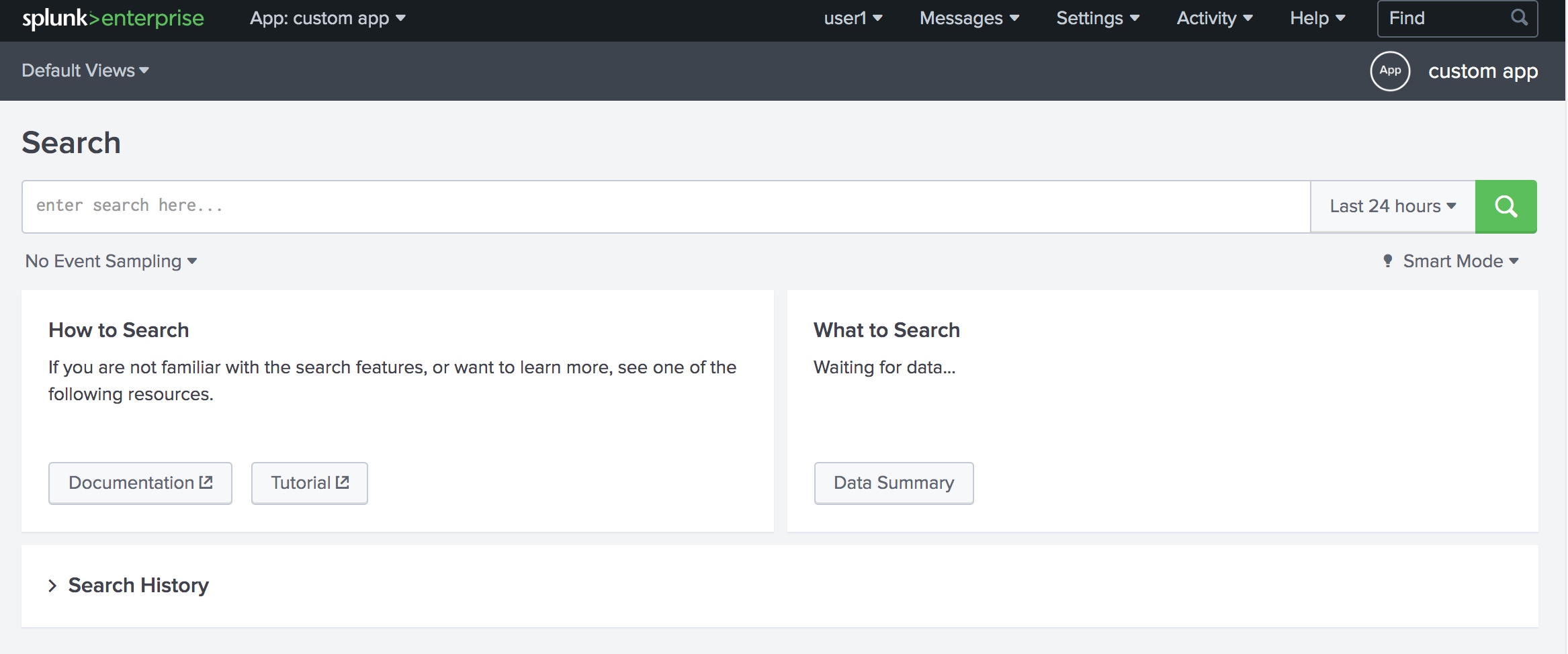Expand the Default Views dropdown

pyautogui.click(x=85, y=71)
